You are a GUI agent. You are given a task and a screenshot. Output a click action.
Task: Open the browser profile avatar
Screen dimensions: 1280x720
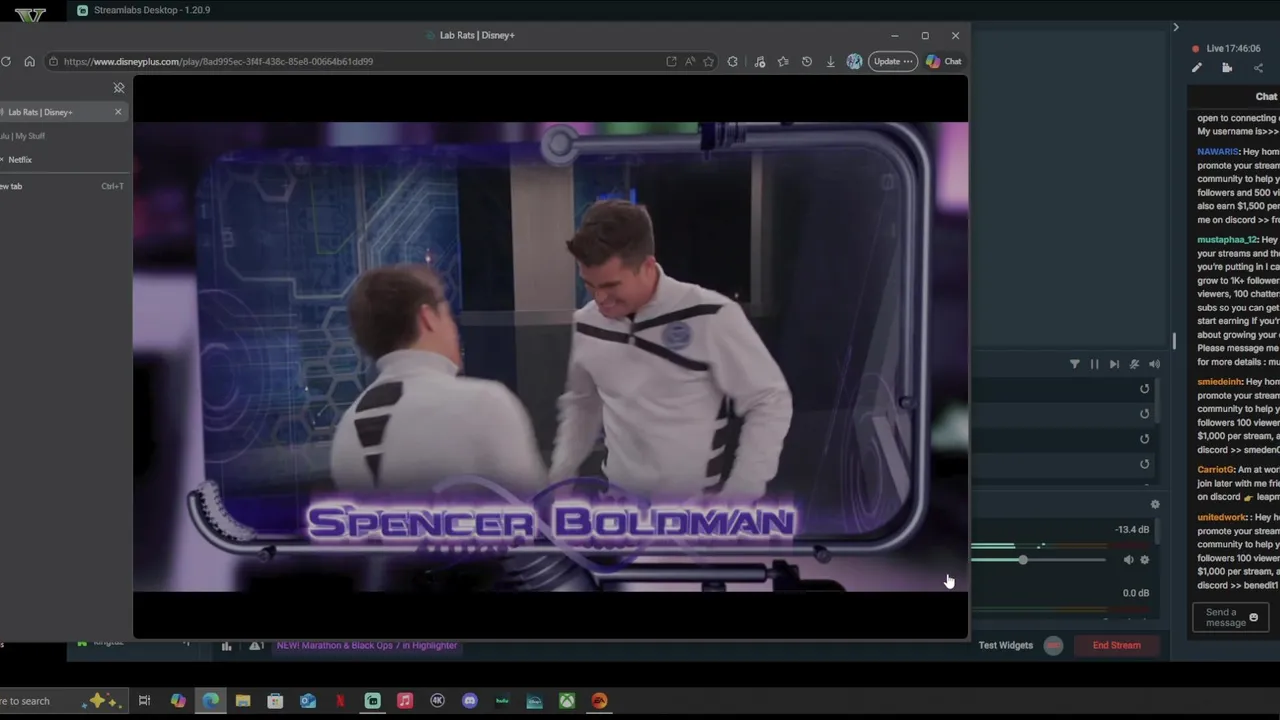pyautogui.click(x=854, y=61)
